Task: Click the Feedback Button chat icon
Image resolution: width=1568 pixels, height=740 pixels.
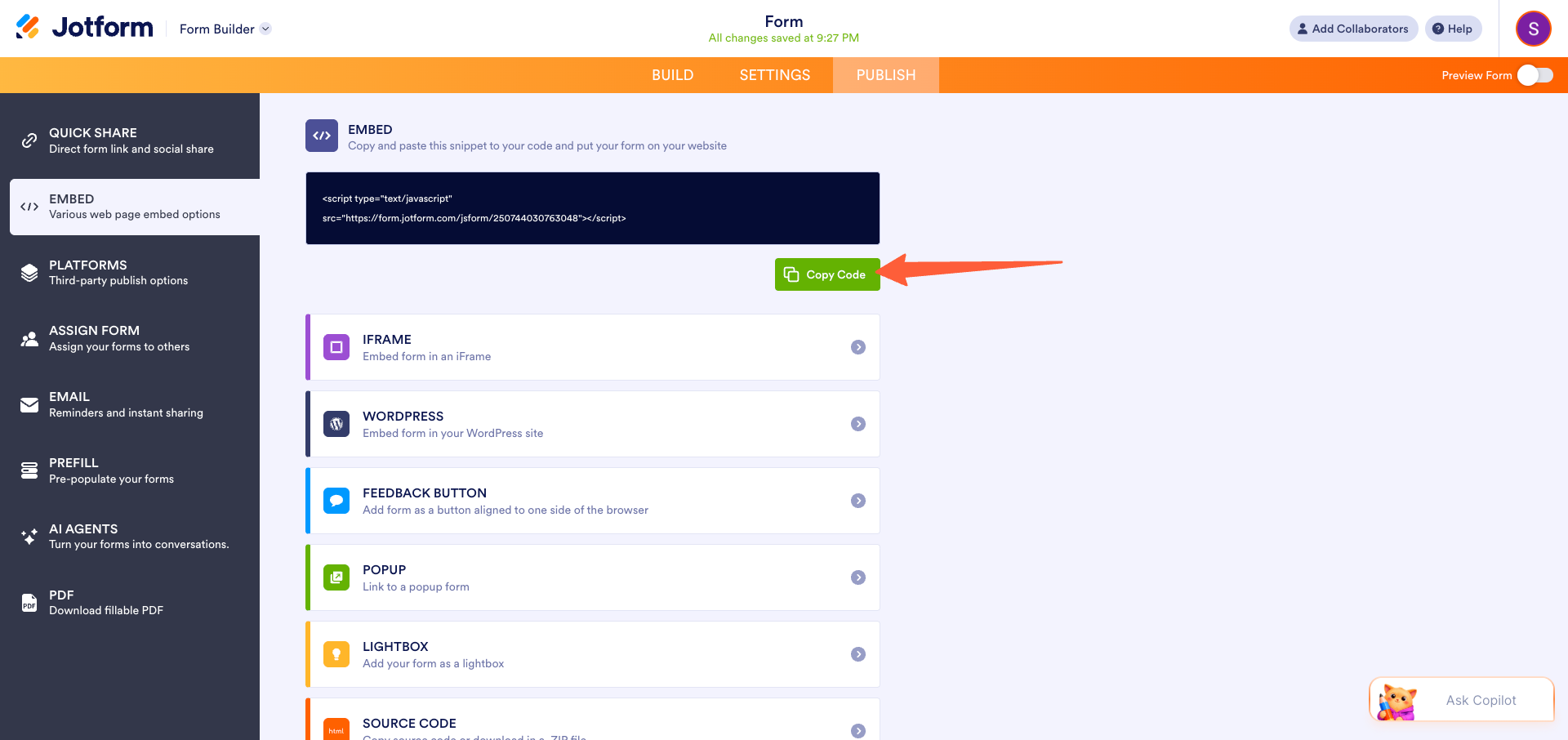Action: pos(336,501)
